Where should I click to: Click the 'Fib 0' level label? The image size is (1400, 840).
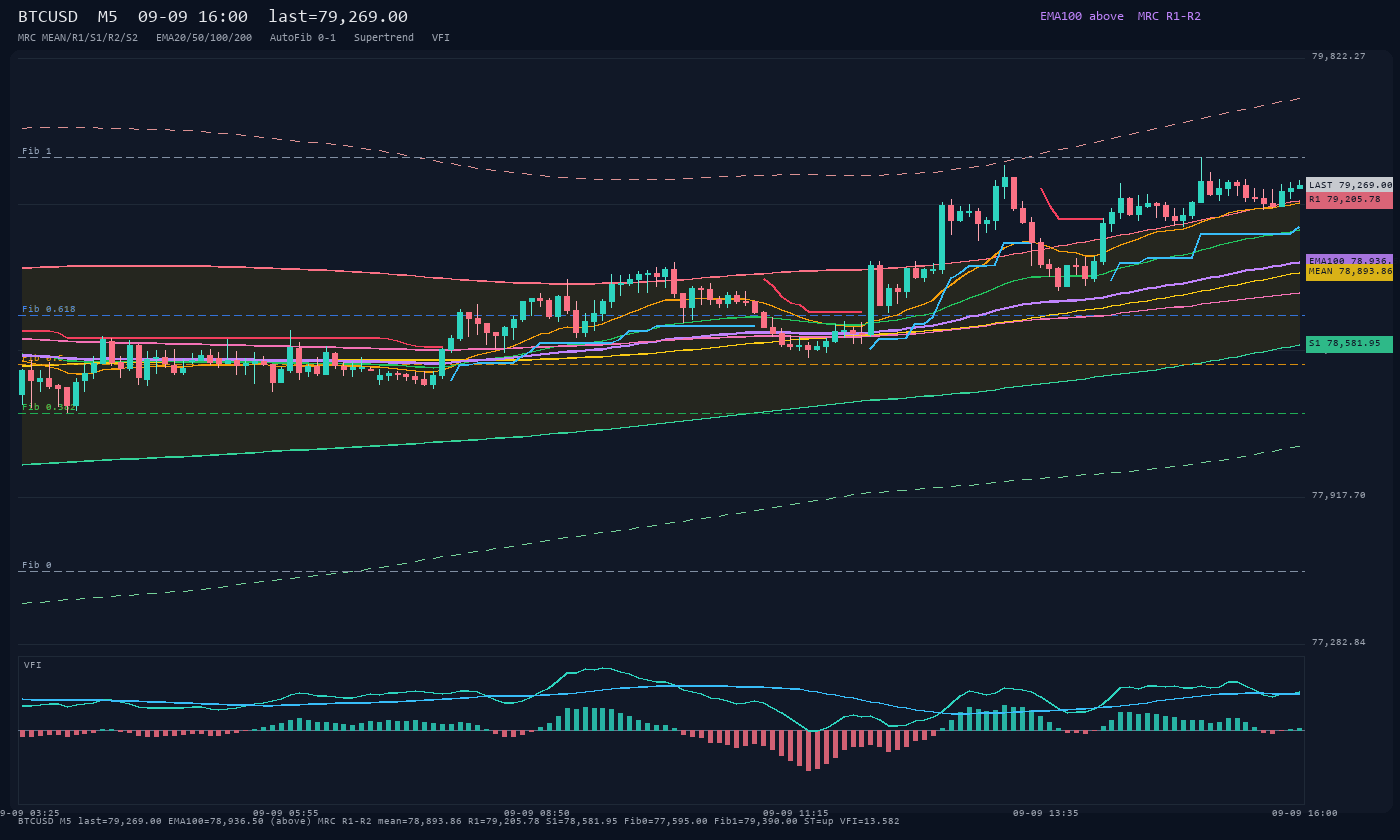pyautogui.click(x=37, y=565)
